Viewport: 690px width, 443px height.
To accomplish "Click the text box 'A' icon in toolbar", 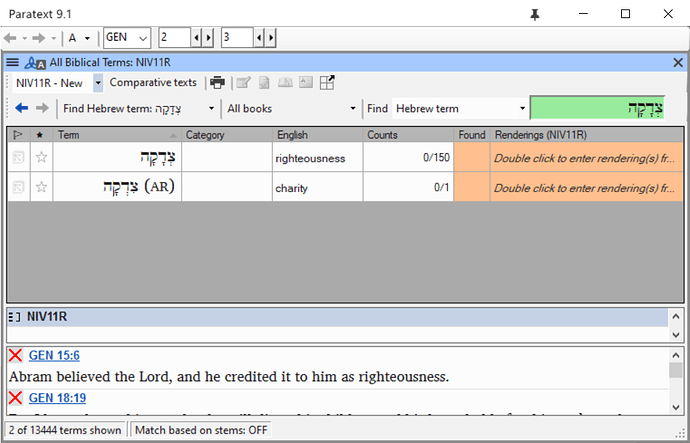I will pyautogui.click(x=306, y=82).
